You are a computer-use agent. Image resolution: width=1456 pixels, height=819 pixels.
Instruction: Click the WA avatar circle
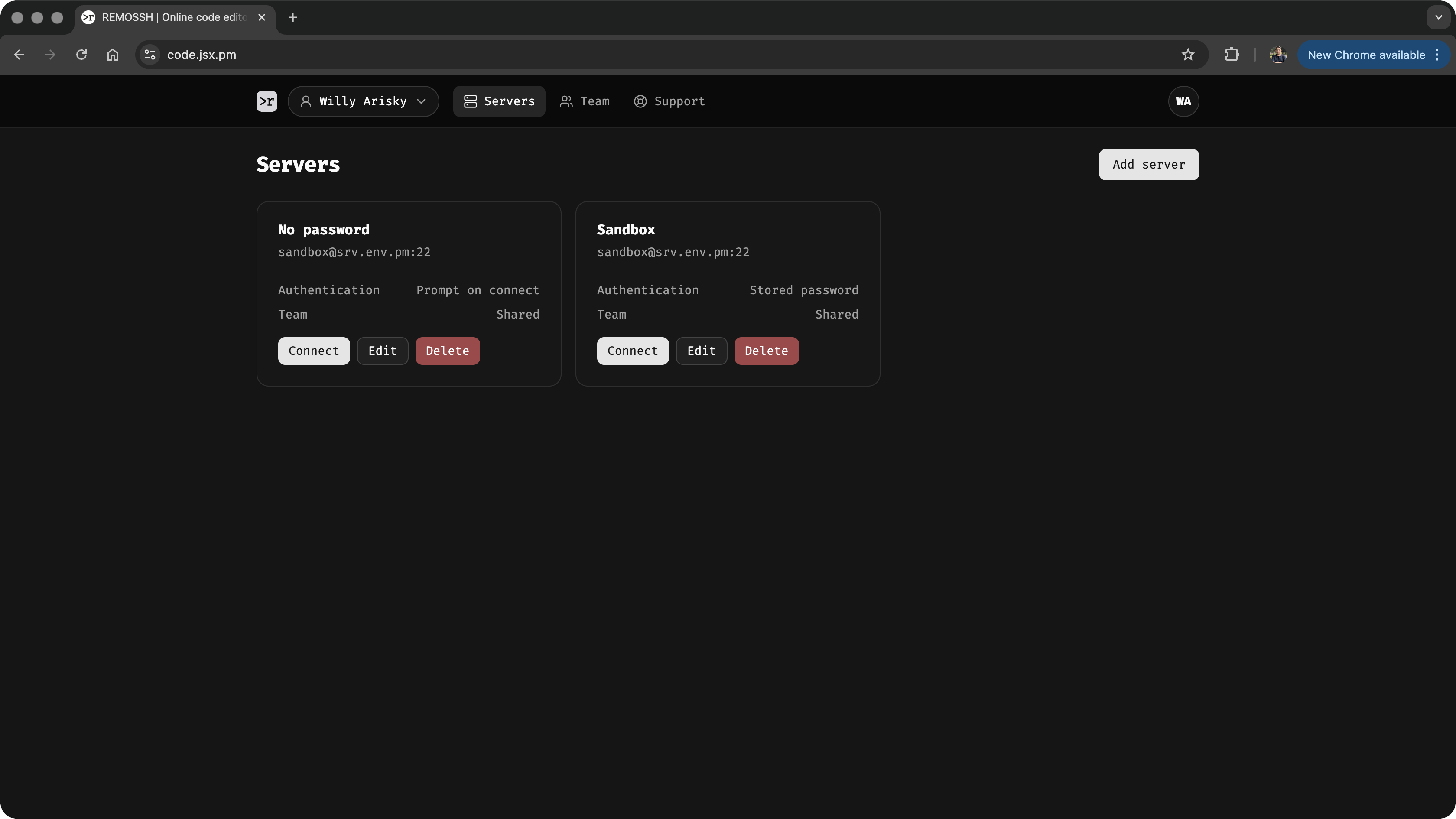click(1183, 101)
